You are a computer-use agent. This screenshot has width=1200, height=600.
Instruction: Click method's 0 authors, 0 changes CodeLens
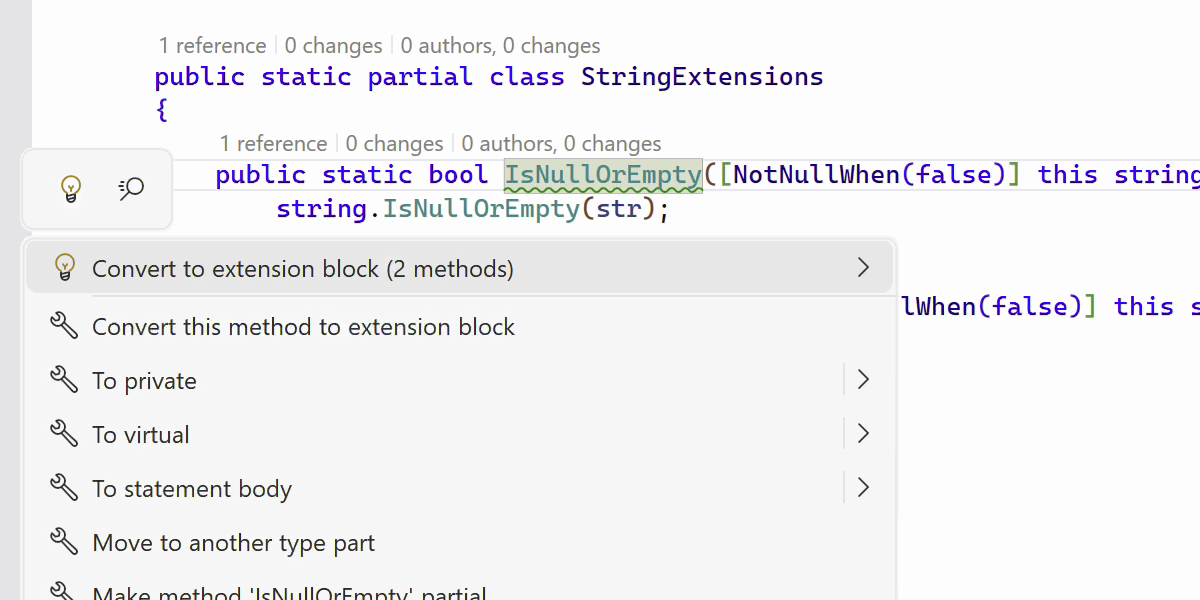point(561,144)
